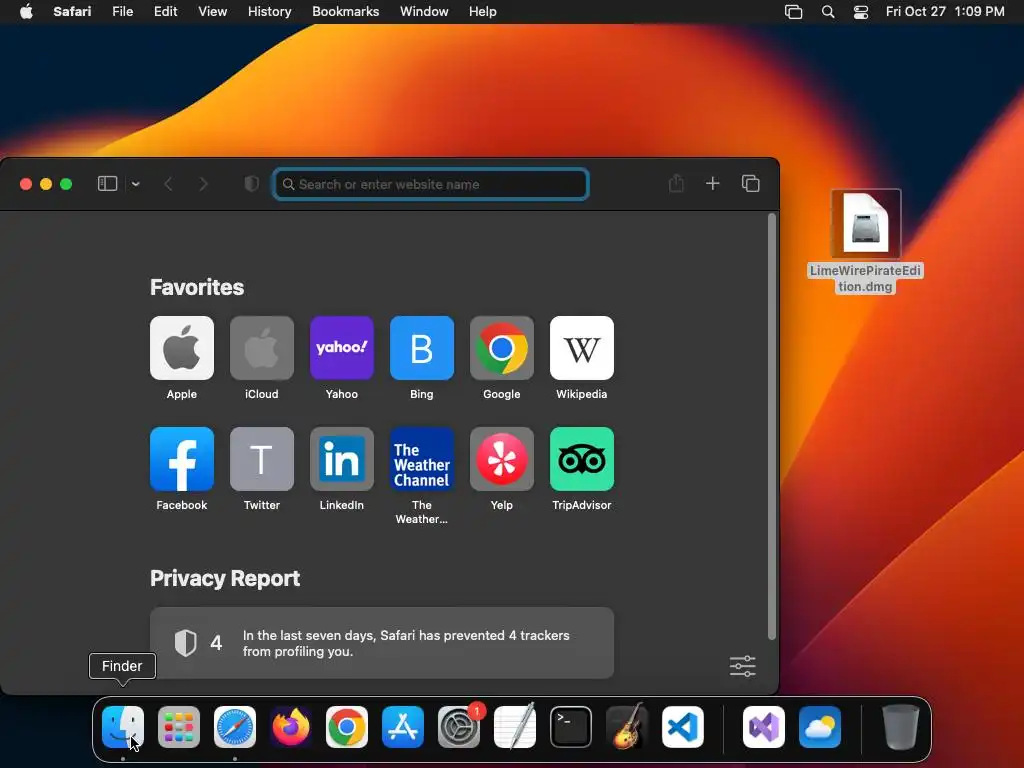Open the TripAdvisor favorite
This screenshot has height=768, width=1024.
pos(582,459)
